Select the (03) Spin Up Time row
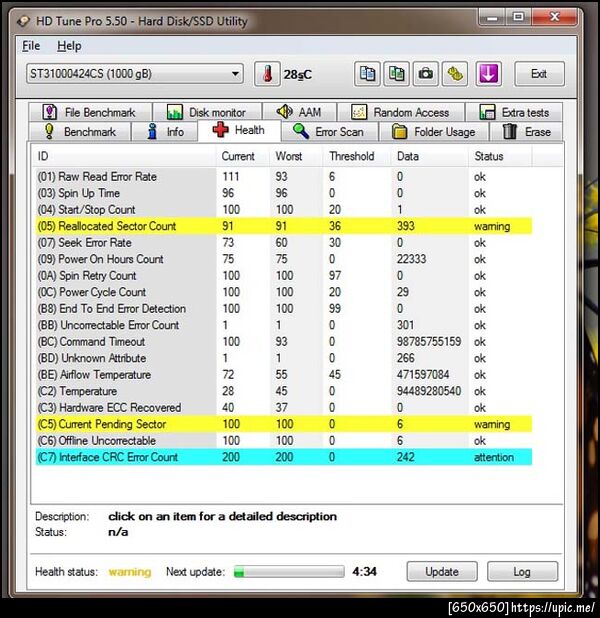Image resolution: width=600 pixels, height=618 pixels. tap(283, 193)
